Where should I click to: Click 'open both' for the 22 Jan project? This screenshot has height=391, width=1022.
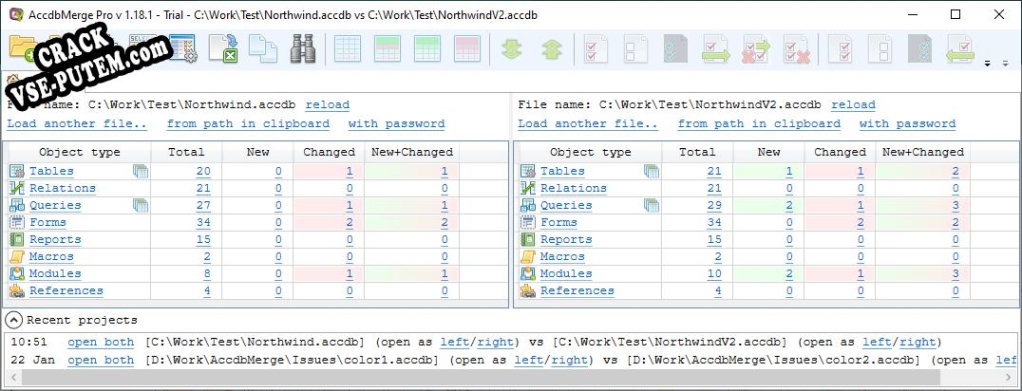tap(101, 360)
